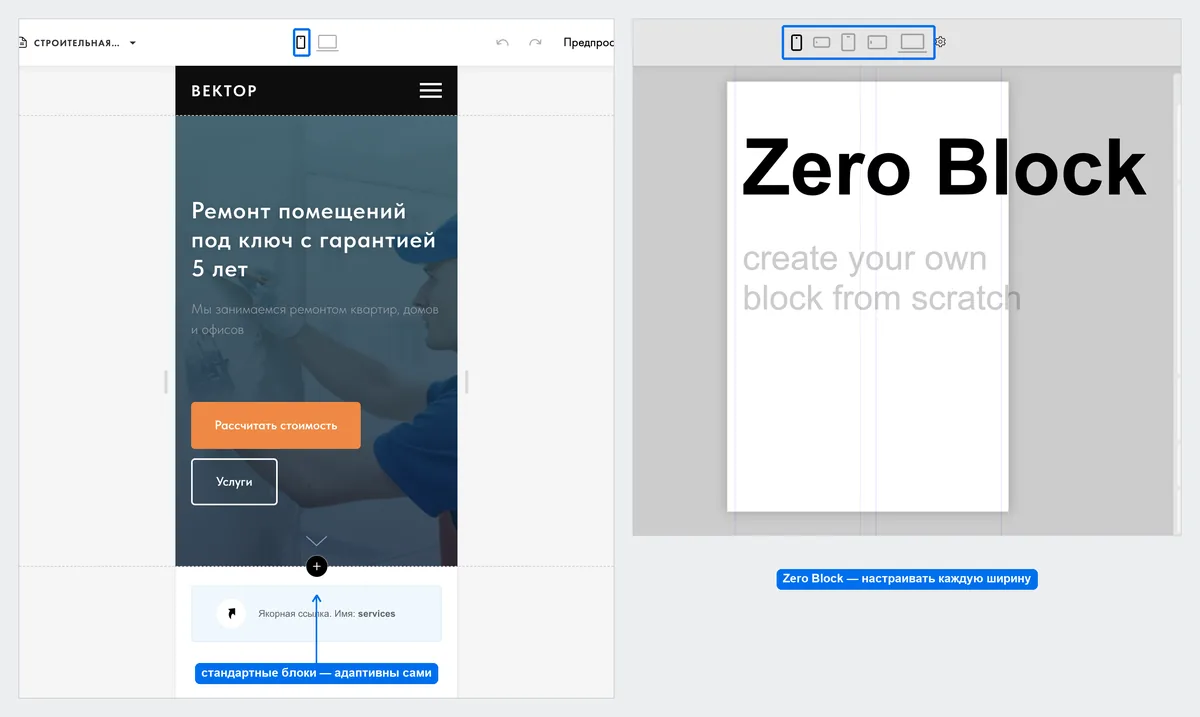The image size is (1200, 717).
Task: Select tablet portrait view in Zero Block
Action: click(x=848, y=42)
